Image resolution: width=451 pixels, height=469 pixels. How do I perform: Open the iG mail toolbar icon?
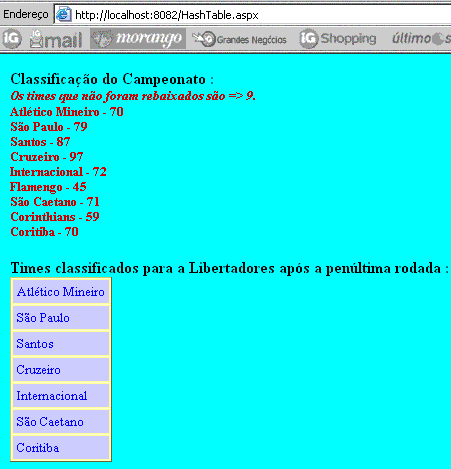tap(56, 39)
